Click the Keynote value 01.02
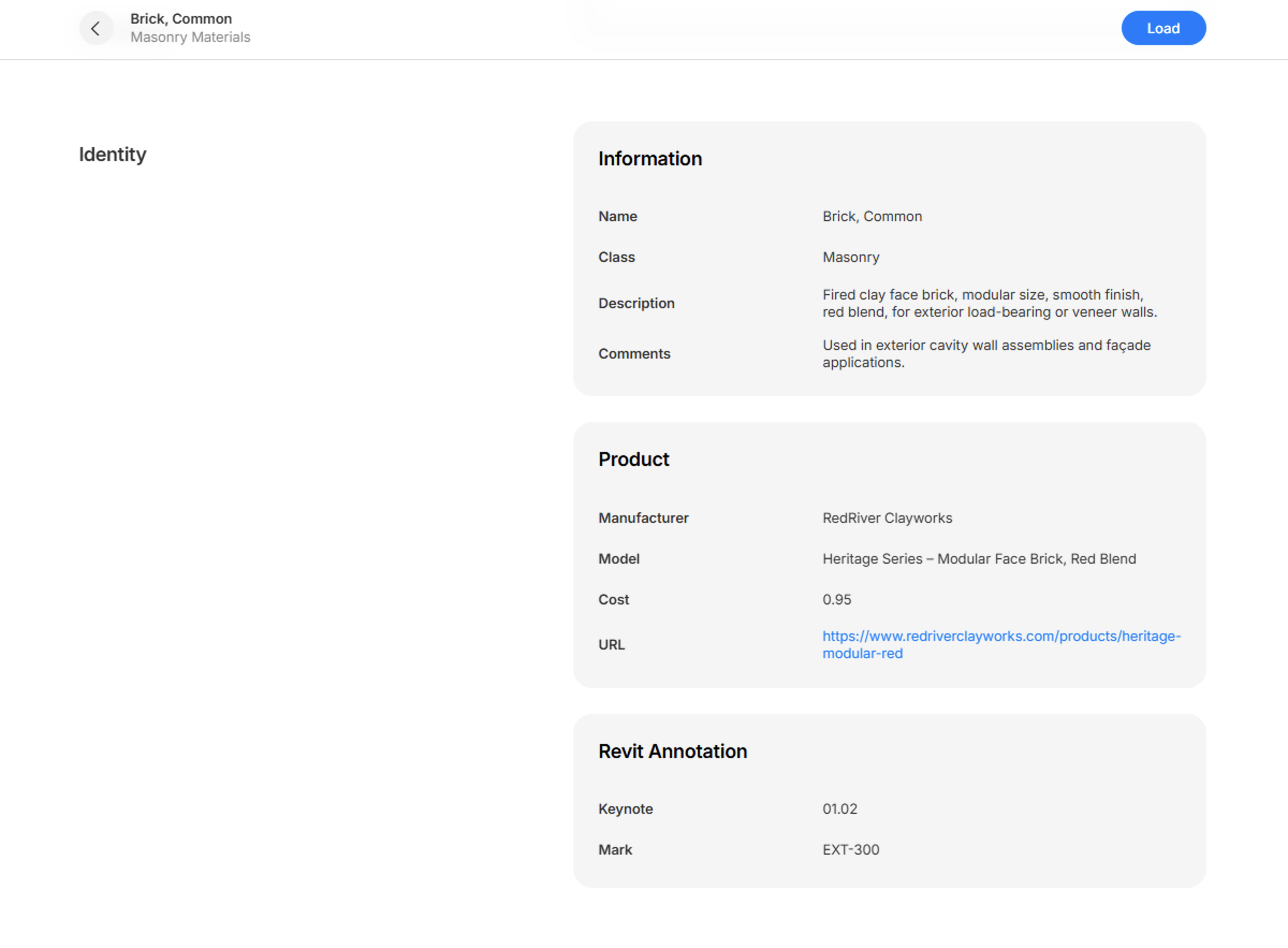Screen dimensions: 1288x948 tap(839, 808)
